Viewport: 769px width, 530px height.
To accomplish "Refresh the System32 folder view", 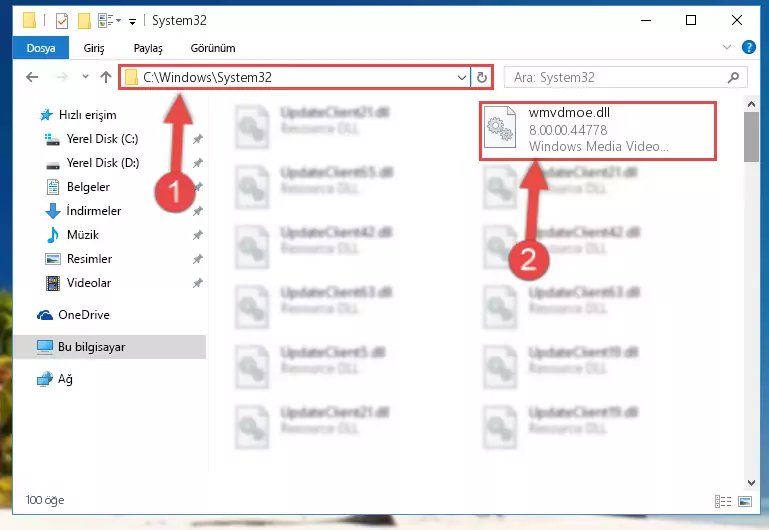I will [482, 77].
